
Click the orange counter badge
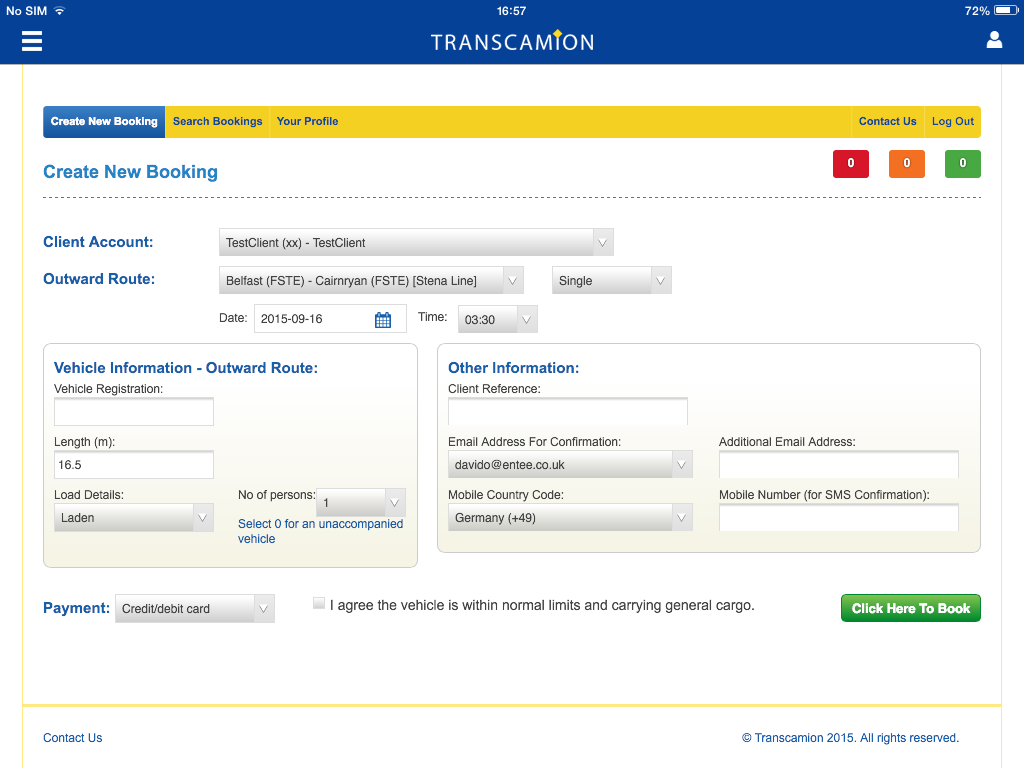point(906,163)
